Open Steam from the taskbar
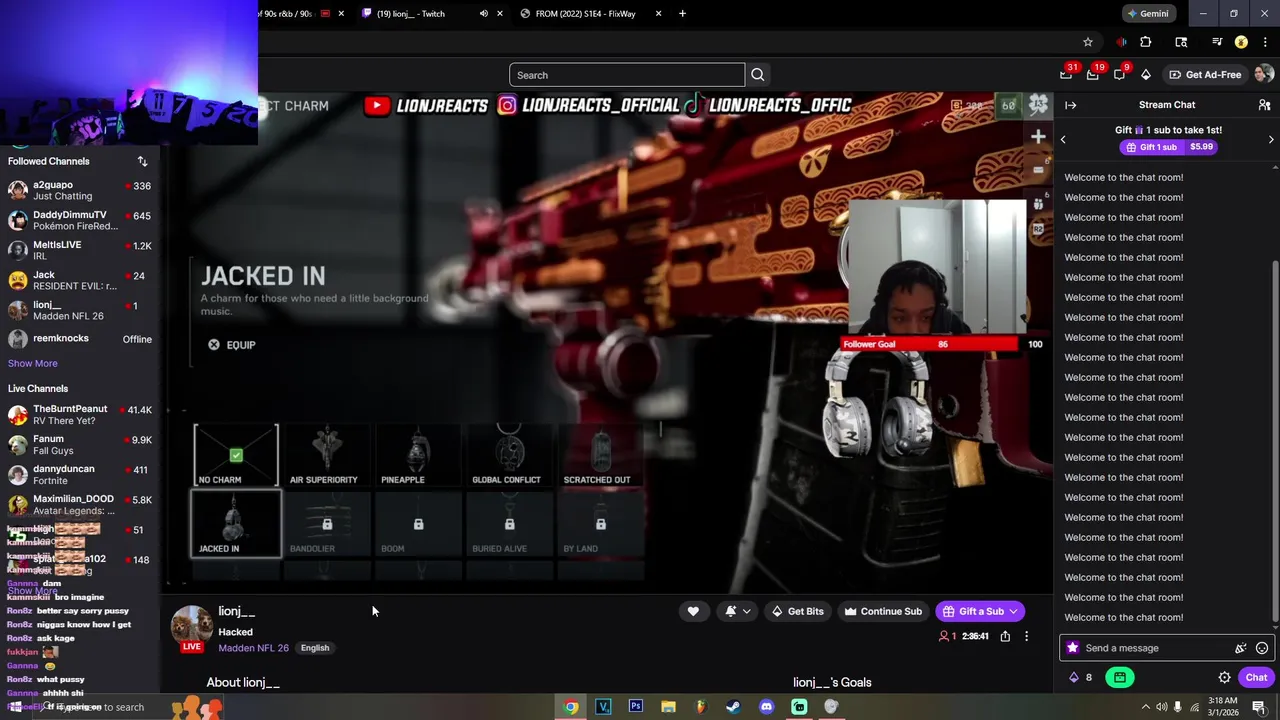The width and height of the screenshot is (1280, 720). (x=733, y=706)
